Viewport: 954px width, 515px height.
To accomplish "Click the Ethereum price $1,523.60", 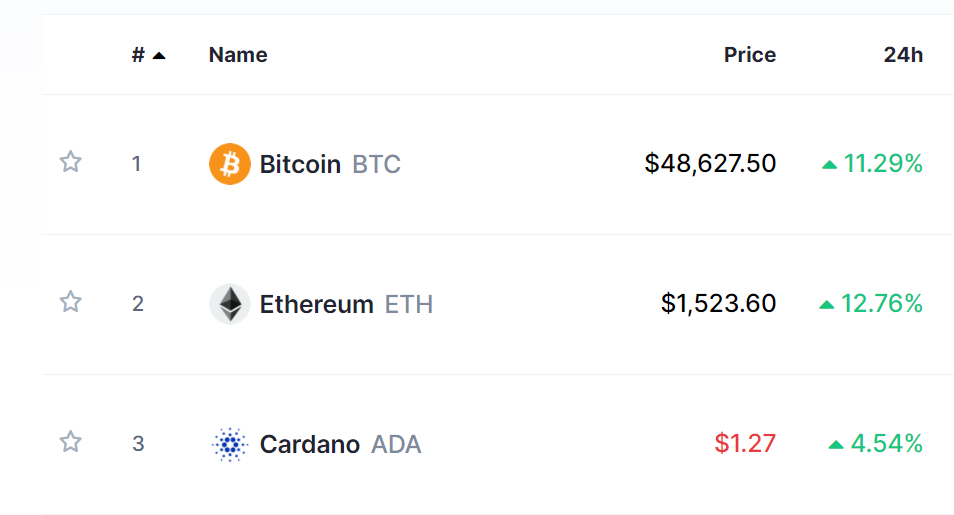I will pyautogui.click(x=718, y=303).
